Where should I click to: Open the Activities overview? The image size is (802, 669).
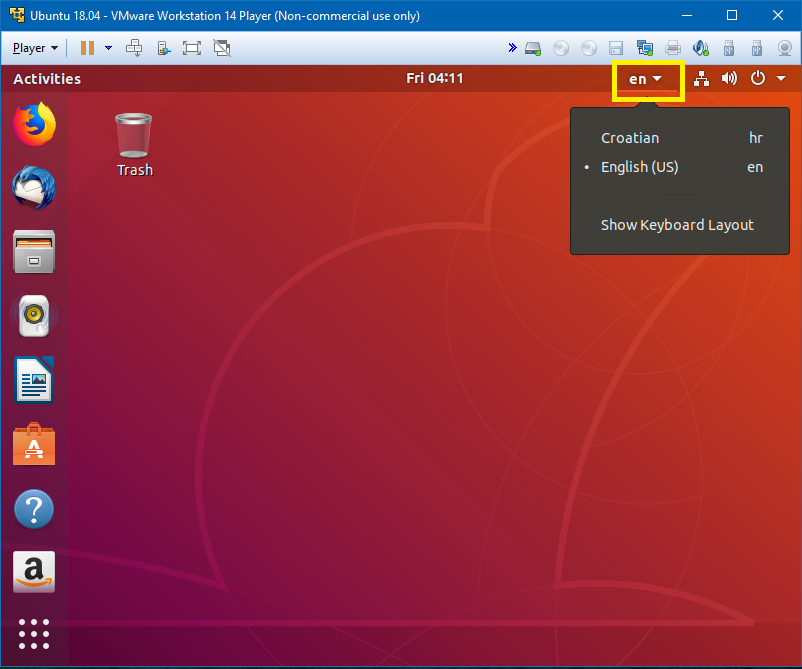pos(47,79)
